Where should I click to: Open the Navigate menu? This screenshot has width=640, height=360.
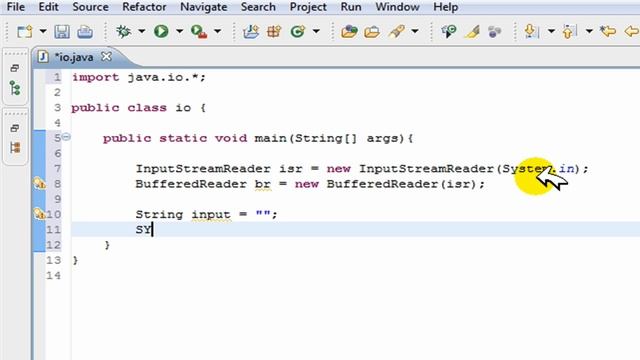tap(204, 7)
